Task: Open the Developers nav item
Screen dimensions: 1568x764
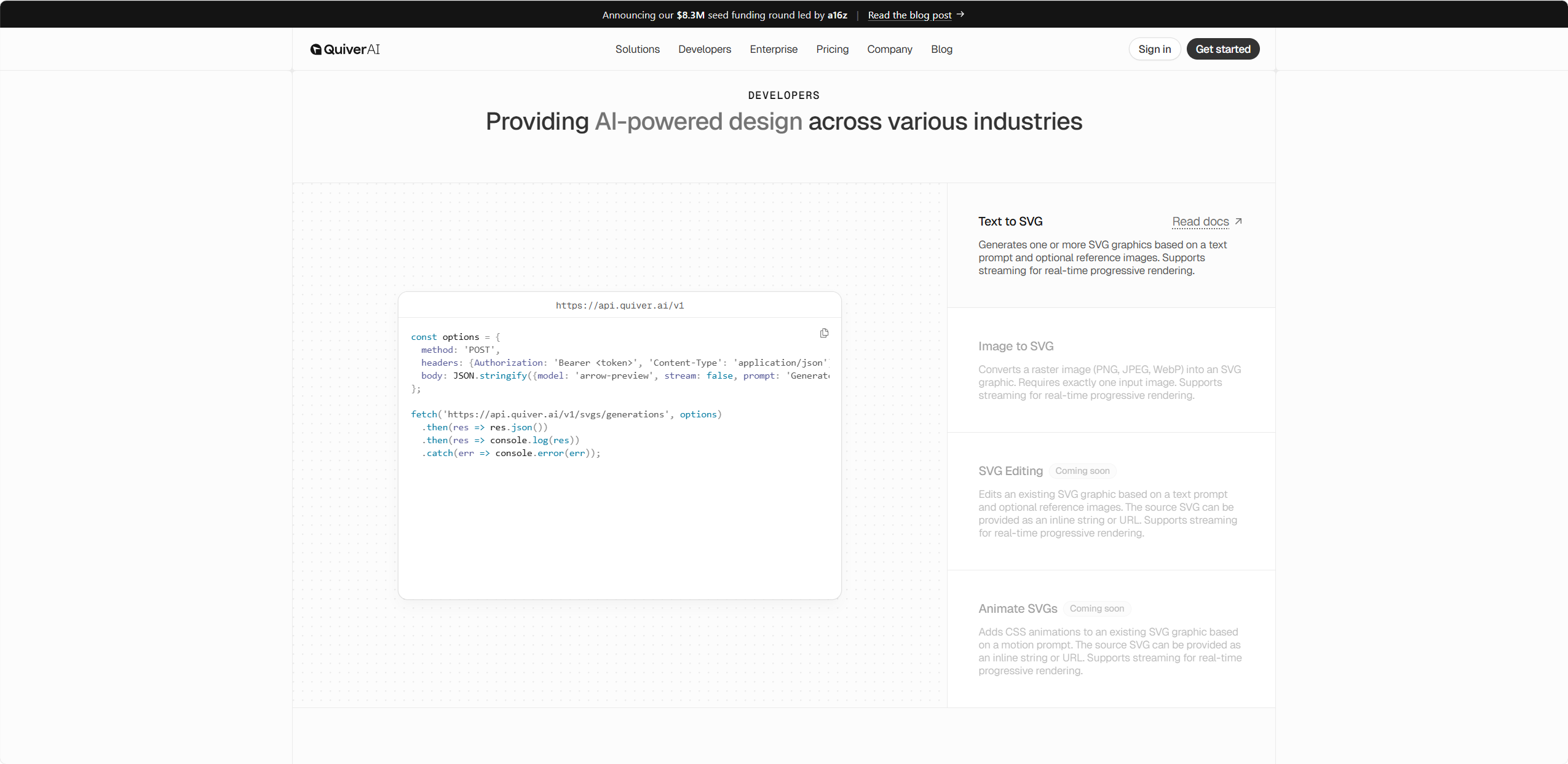Action: click(705, 49)
